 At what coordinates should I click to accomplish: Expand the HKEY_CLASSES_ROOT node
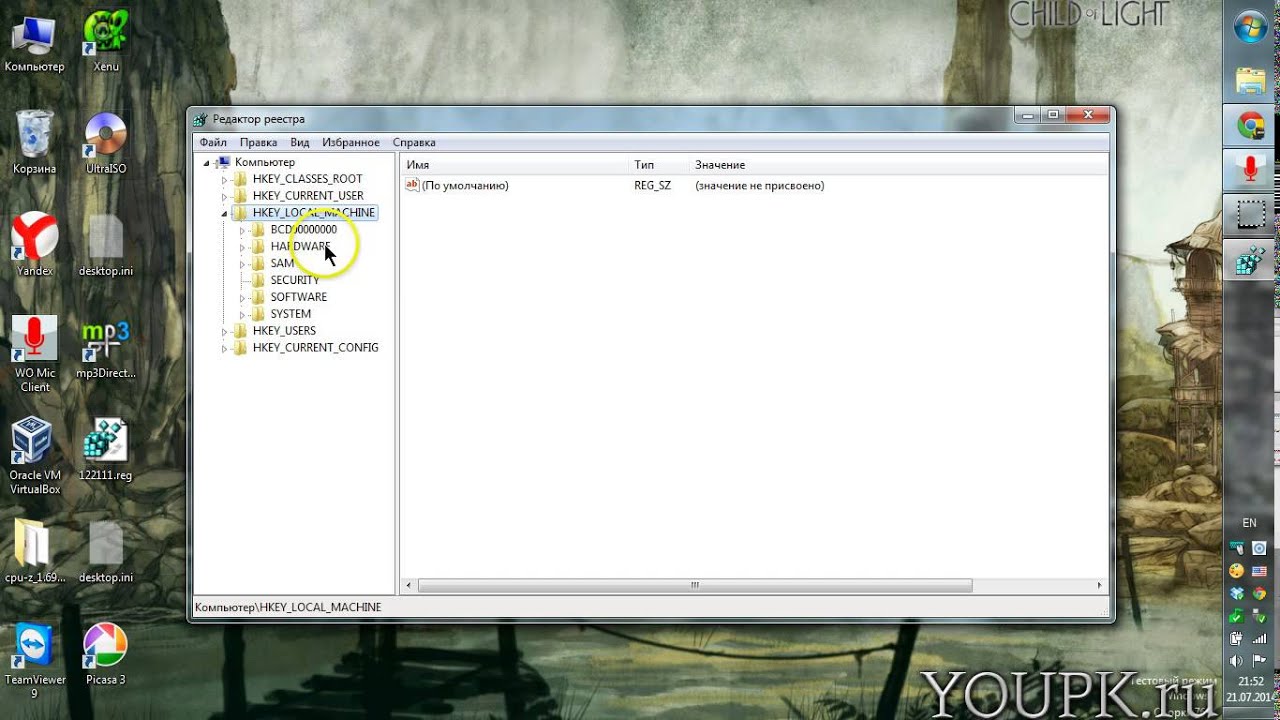[x=225, y=179]
